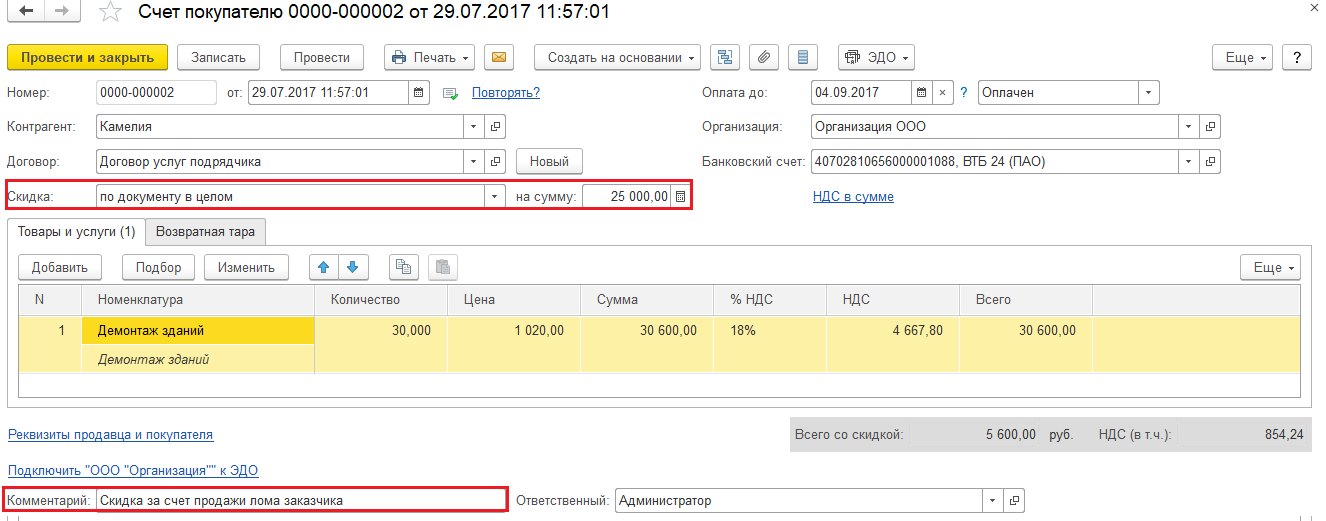Image resolution: width=1326 pixels, height=521 pixels.
Task: Add document to favorites with the star
Action: pyautogui.click(x=111, y=13)
